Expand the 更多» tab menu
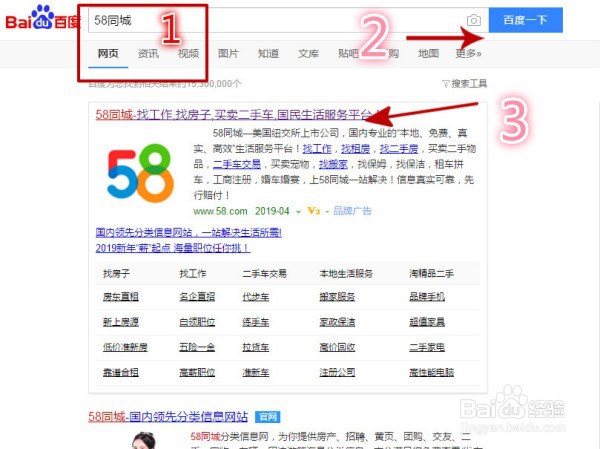 pyautogui.click(x=468, y=53)
